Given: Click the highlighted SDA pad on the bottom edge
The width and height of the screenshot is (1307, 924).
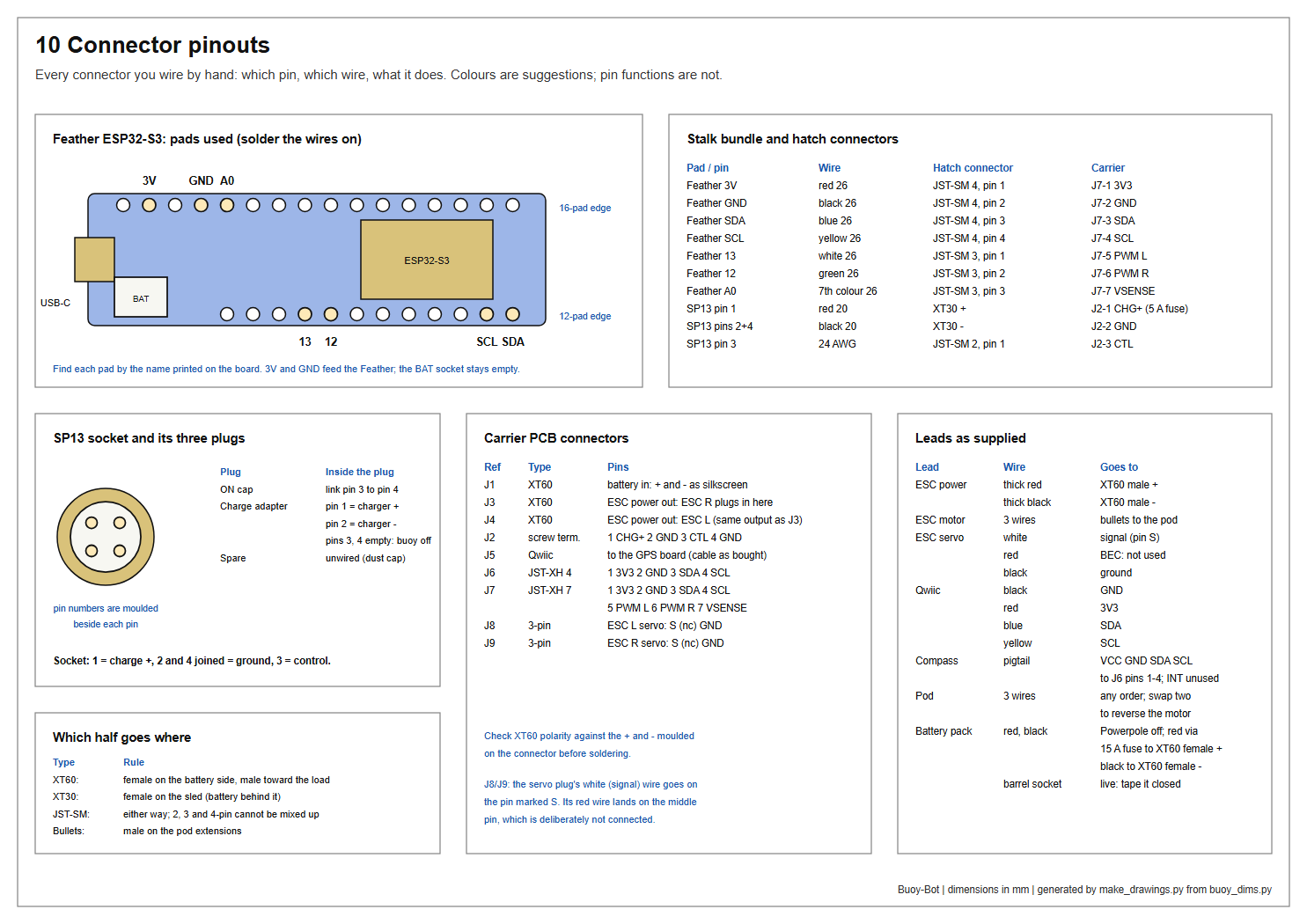Looking at the screenshot, I should 512,314.
